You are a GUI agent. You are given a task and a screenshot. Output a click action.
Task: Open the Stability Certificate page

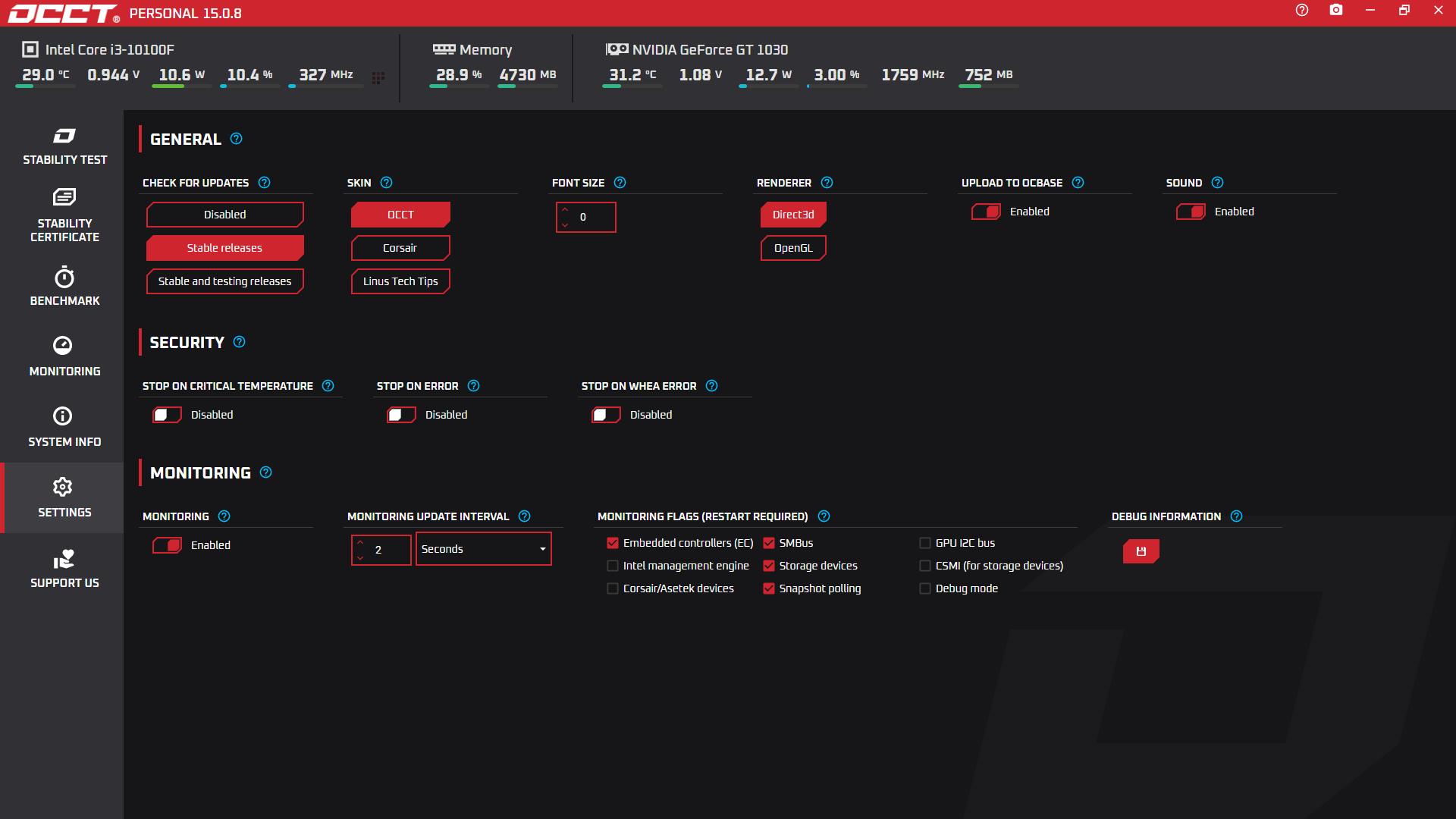coord(64,215)
